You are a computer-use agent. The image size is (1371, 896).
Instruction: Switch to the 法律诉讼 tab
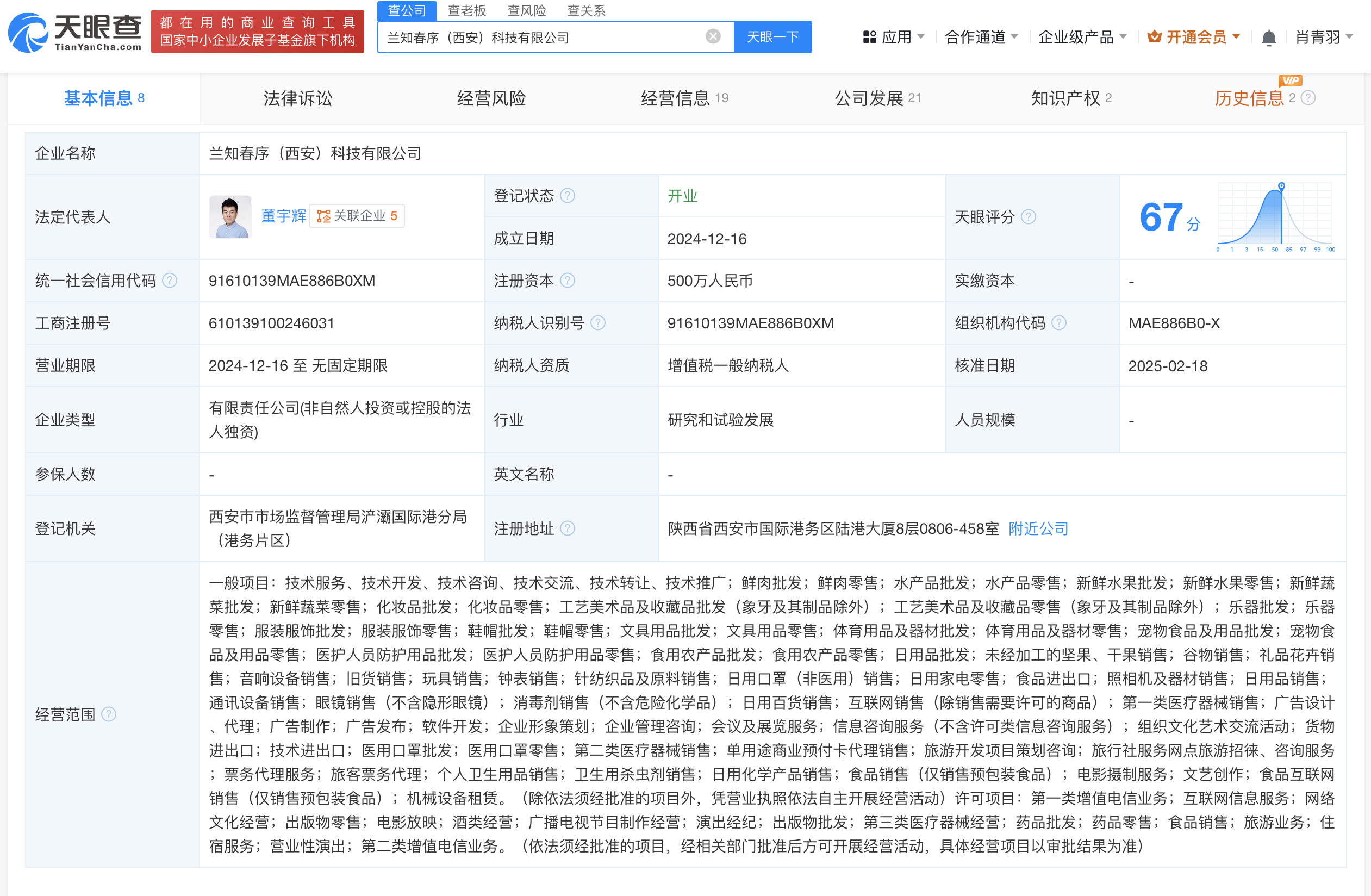pyautogui.click(x=298, y=98)
